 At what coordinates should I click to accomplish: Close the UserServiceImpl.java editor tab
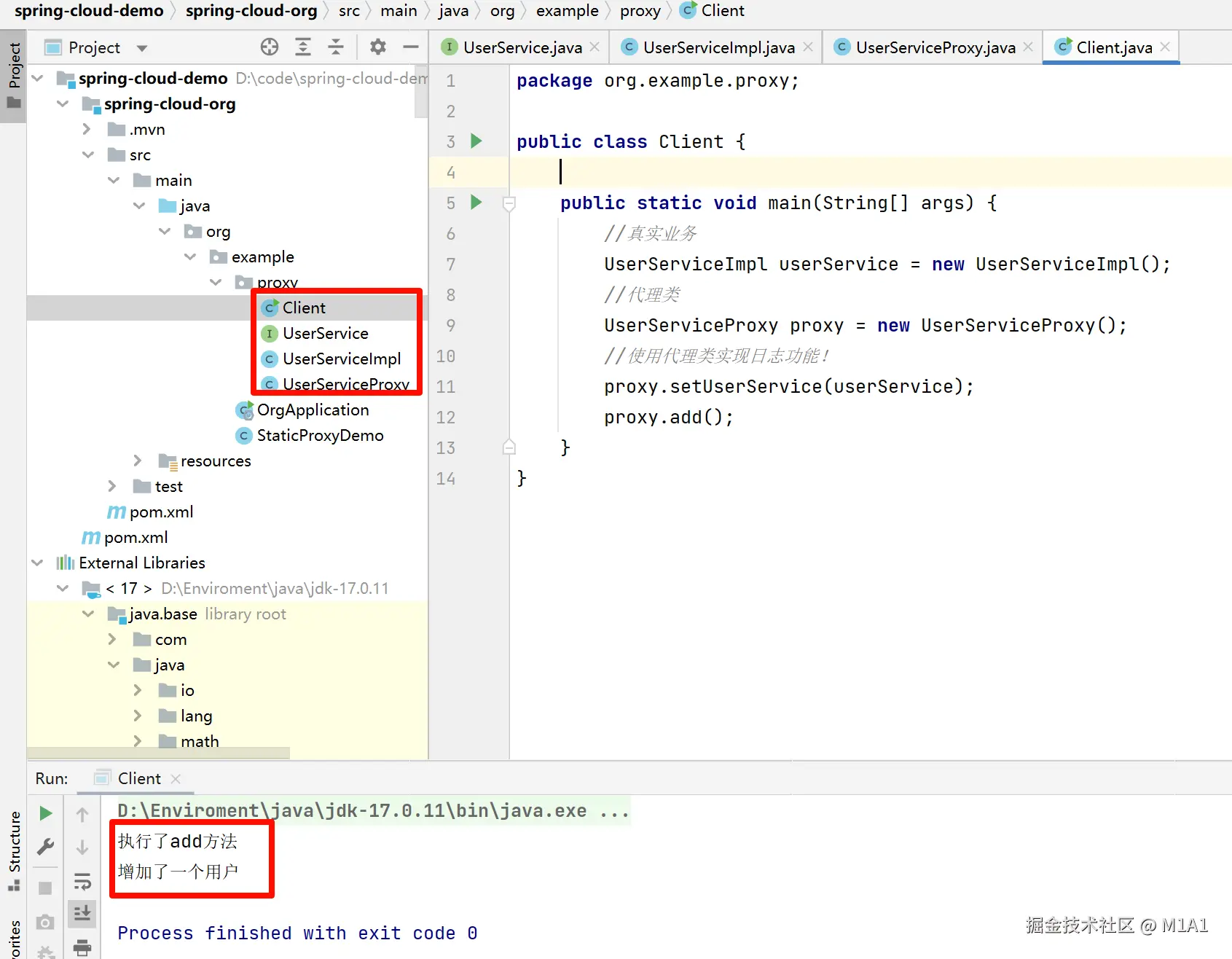pyautogui.click(x=808, y=47)
